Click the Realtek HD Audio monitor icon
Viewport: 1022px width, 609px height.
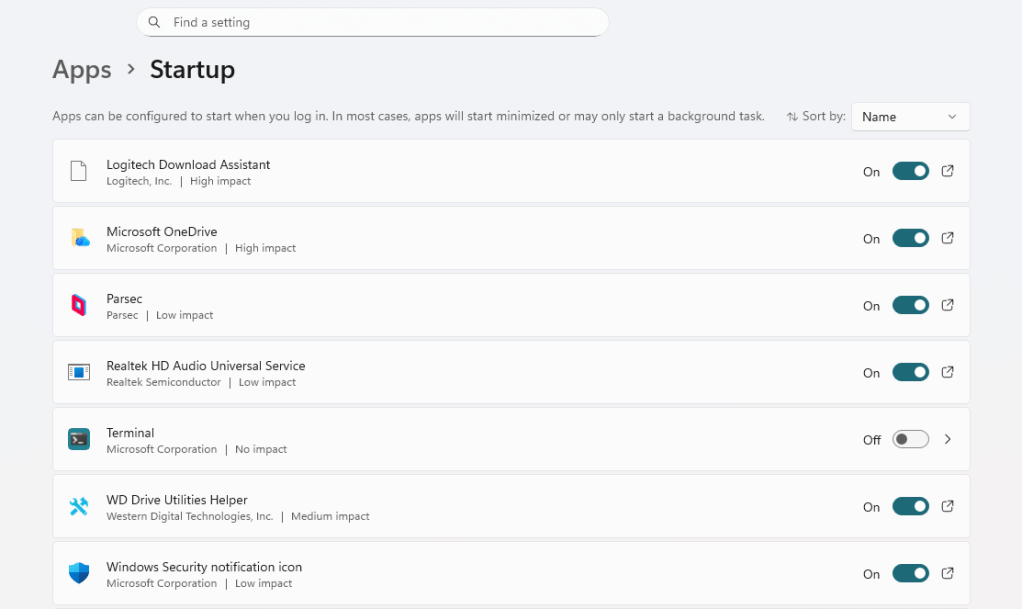(80, 372)
